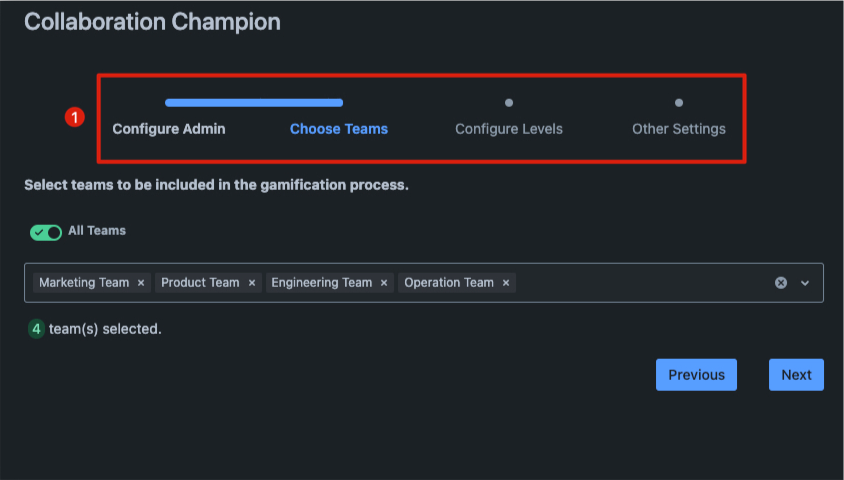Open the Configure Levels step
The image size is (844, 480).
(509, 129)
